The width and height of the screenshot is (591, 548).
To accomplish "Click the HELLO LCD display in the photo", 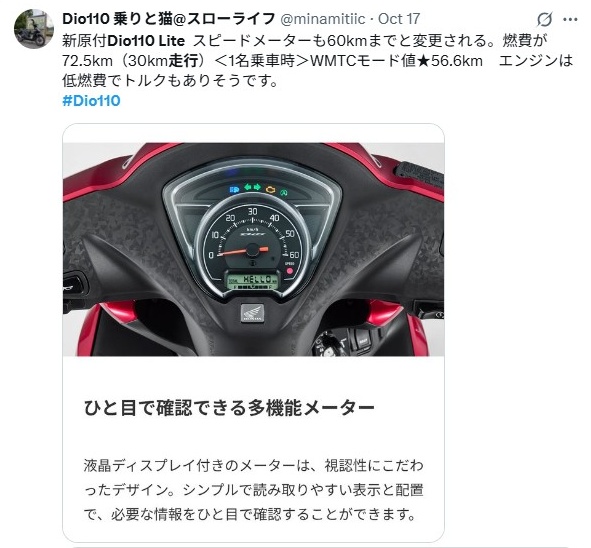I will pyautogui.click(x=252, y=280).
